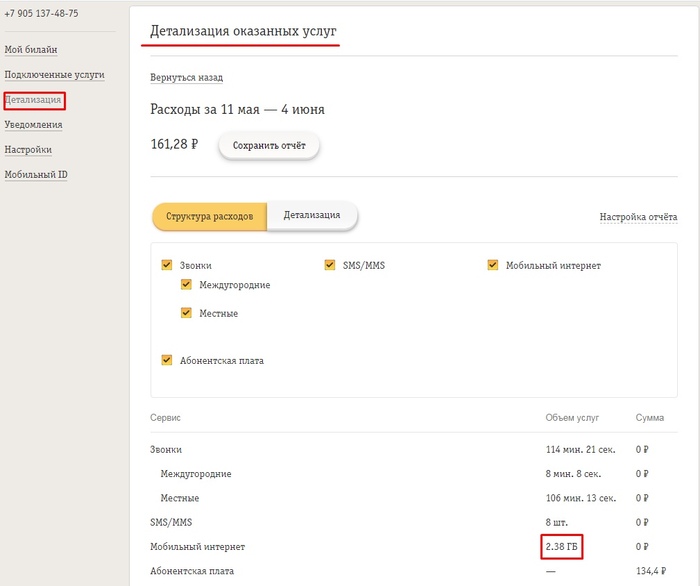Uncheck the Абонентская плата checkbox
The width and height of the screenshot is (700, 586).
coord(167,360)
